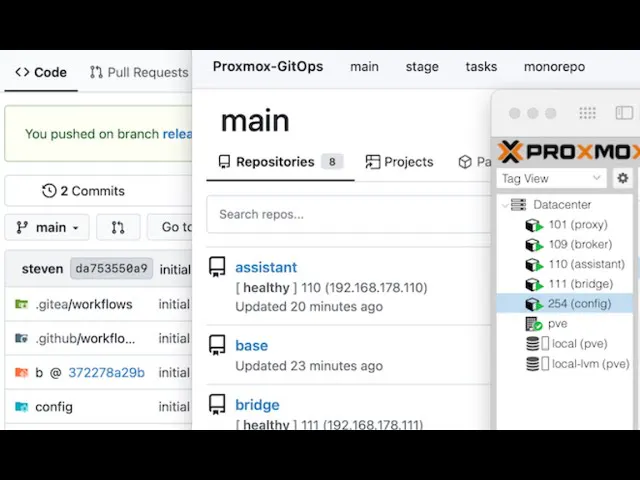Open the .gitea/workflows folder

tap(84, 304)
